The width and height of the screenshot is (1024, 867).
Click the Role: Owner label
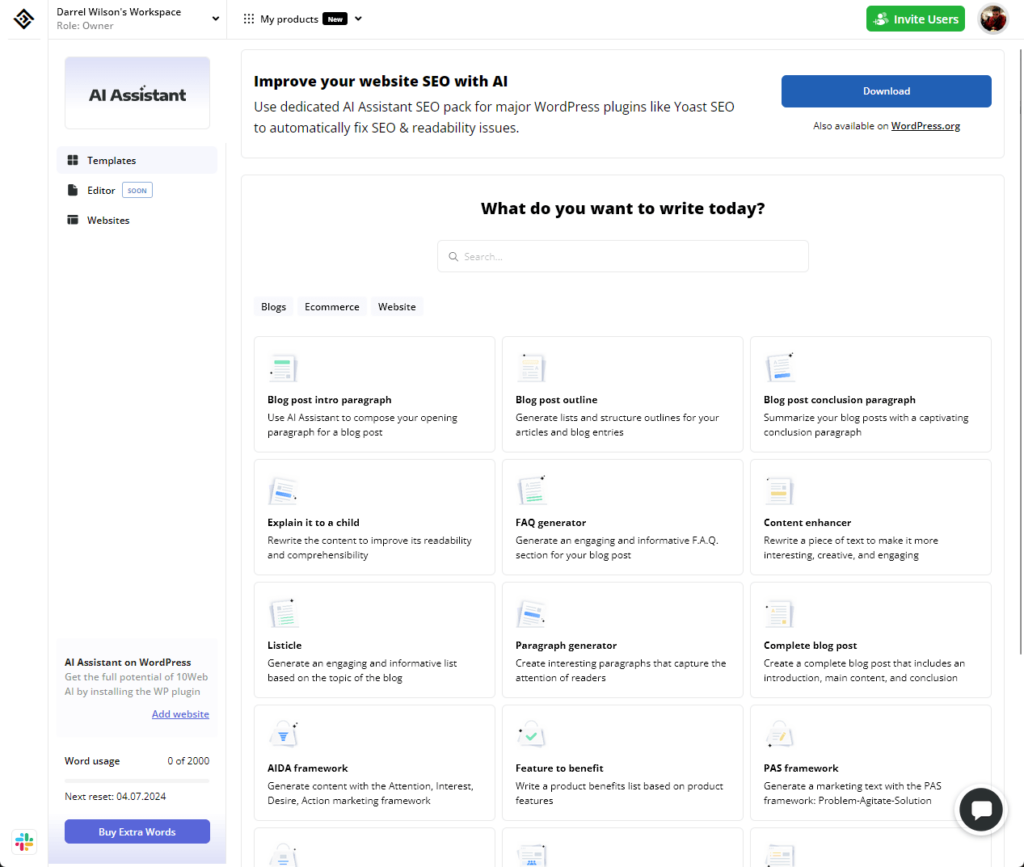click(85, 25)
